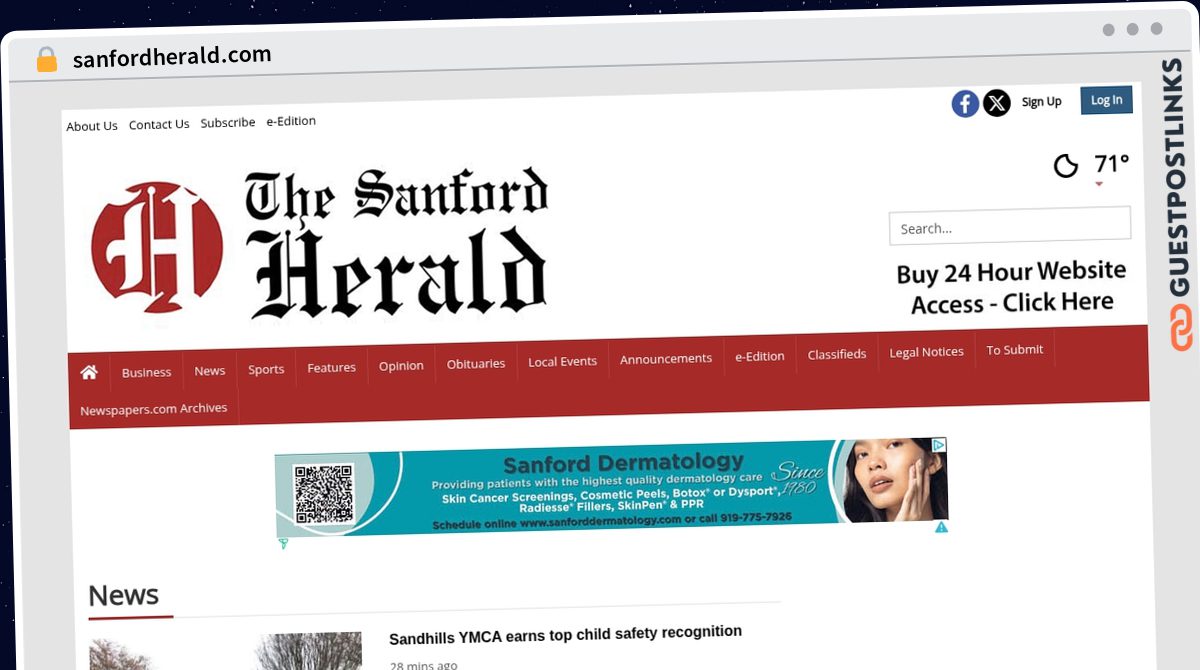Focus the Search input field
Viewport: 1200px width, 670px height.
(1010, 226)
